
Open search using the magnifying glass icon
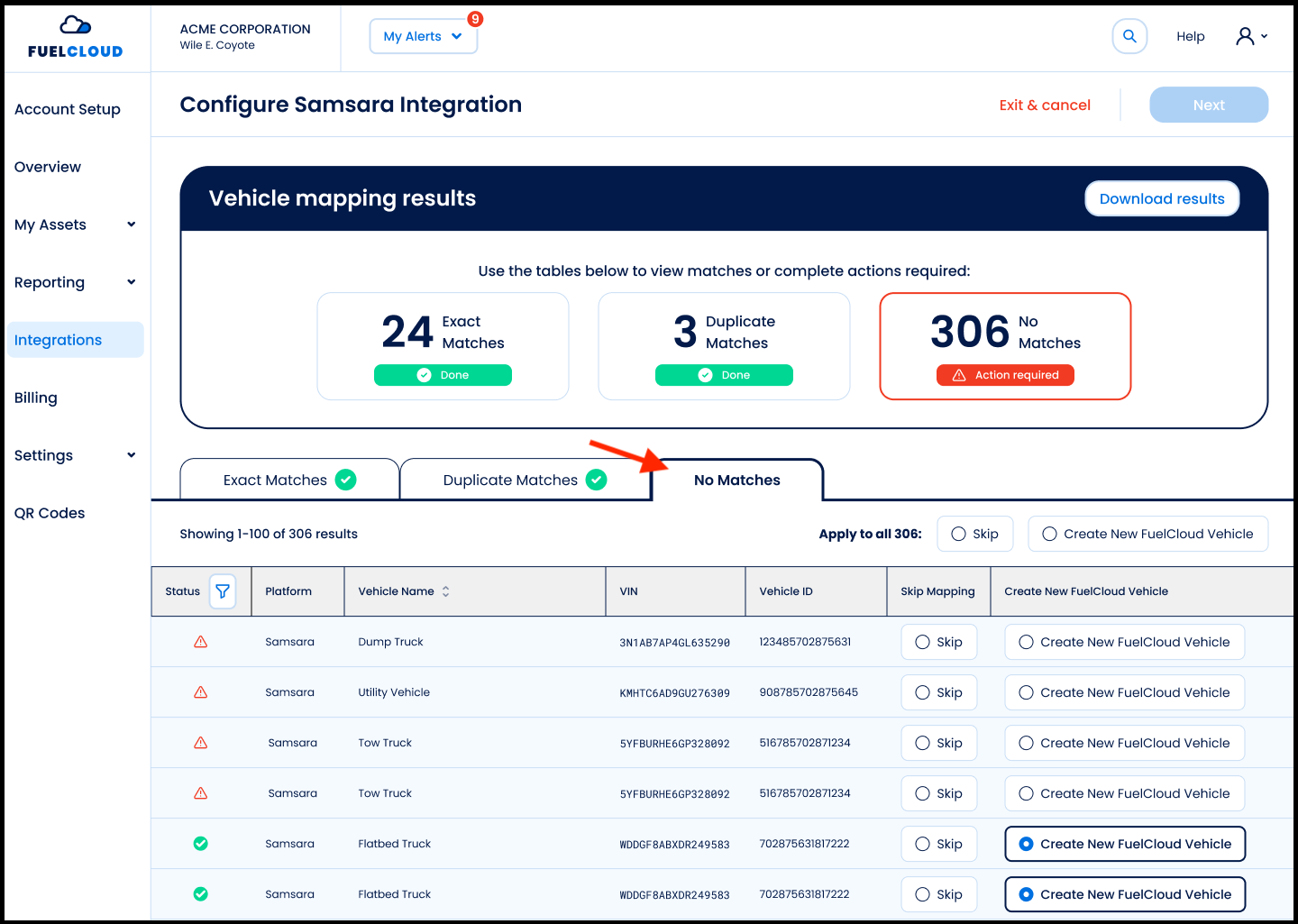[1129, 36]
